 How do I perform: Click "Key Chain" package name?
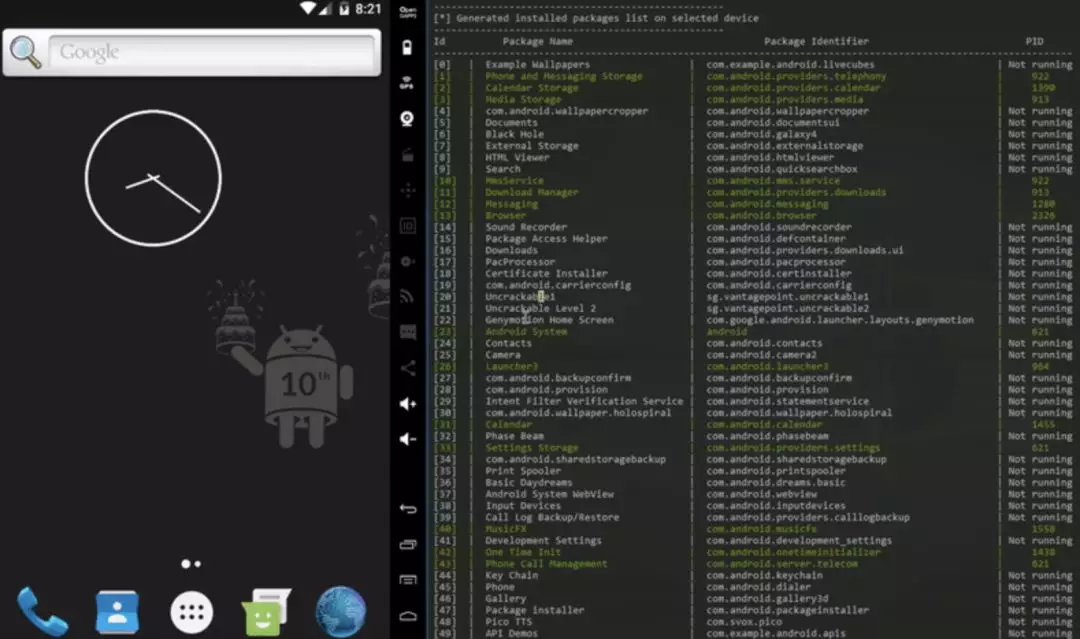coord(511,576)
